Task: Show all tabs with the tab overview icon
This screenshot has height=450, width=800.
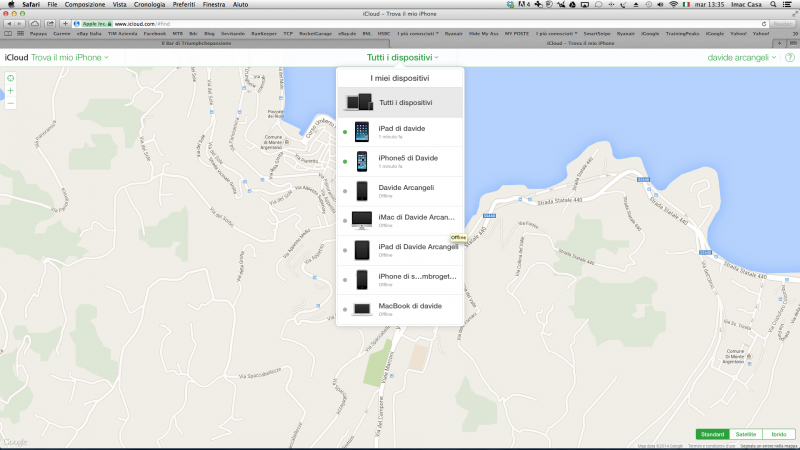Action: (793, 43)
